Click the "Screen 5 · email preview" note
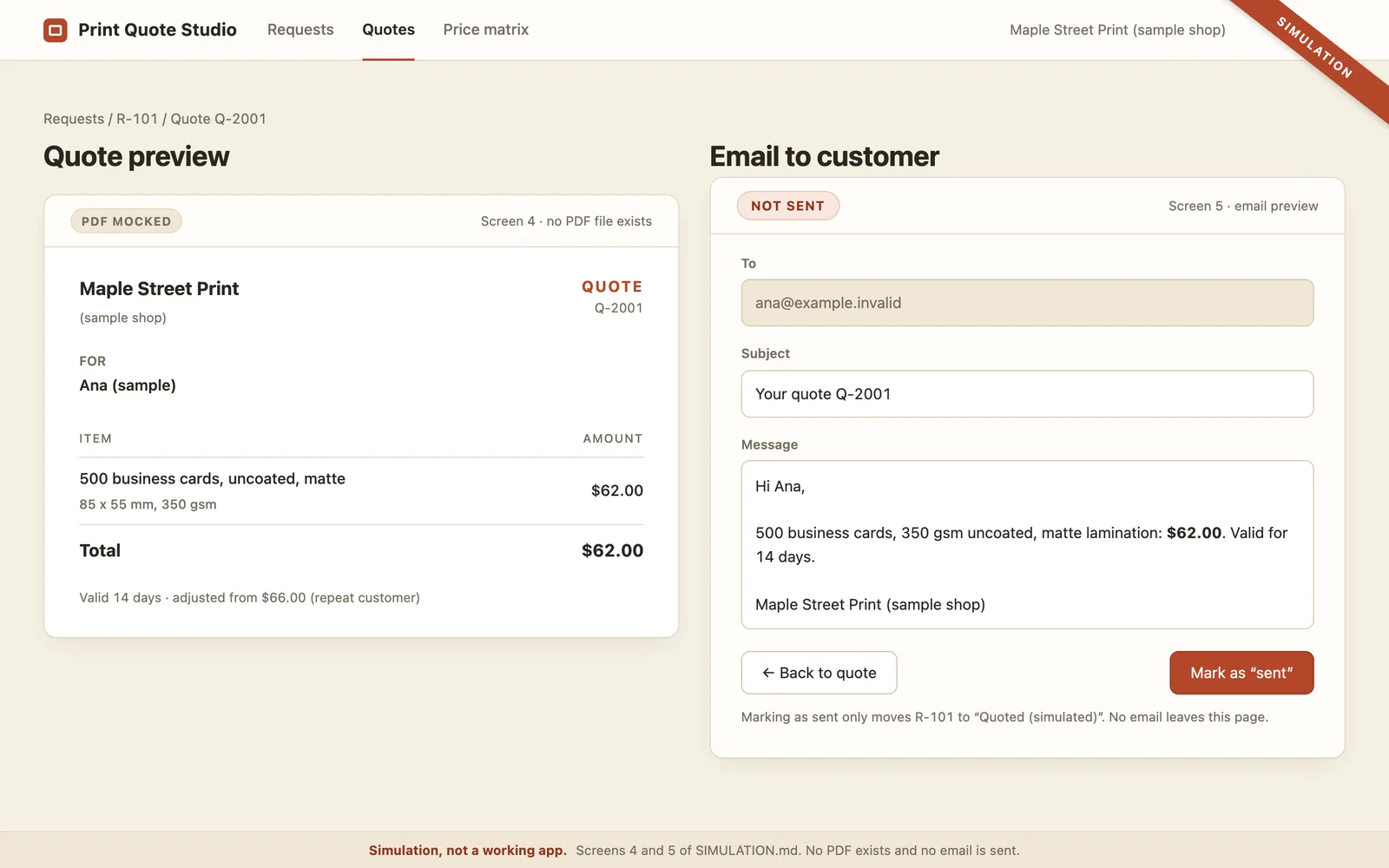 tap(1243, 206)
